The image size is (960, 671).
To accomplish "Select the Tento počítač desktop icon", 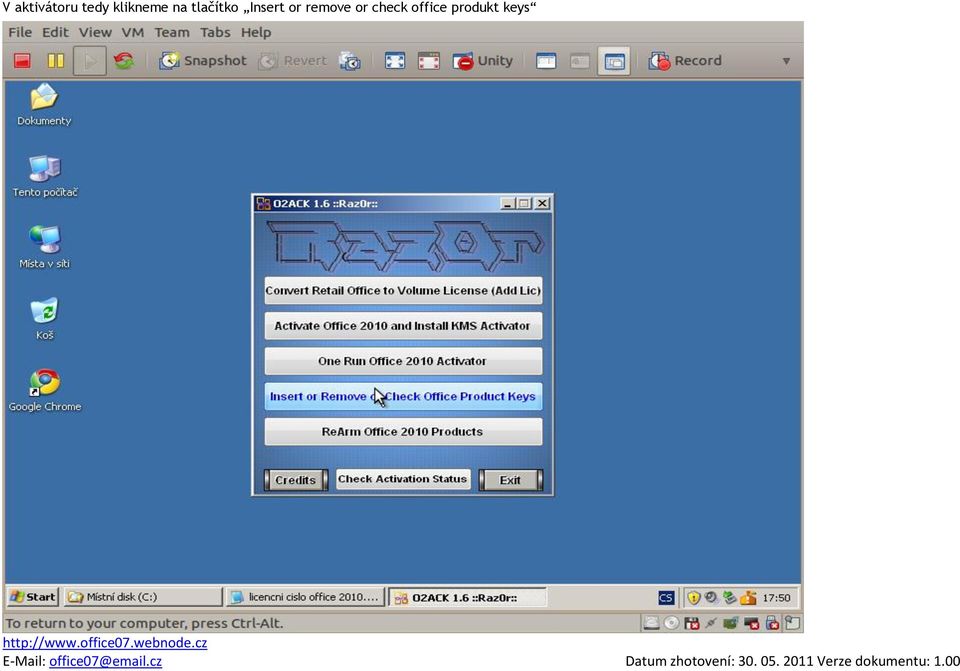I will [x=45, y=176].
